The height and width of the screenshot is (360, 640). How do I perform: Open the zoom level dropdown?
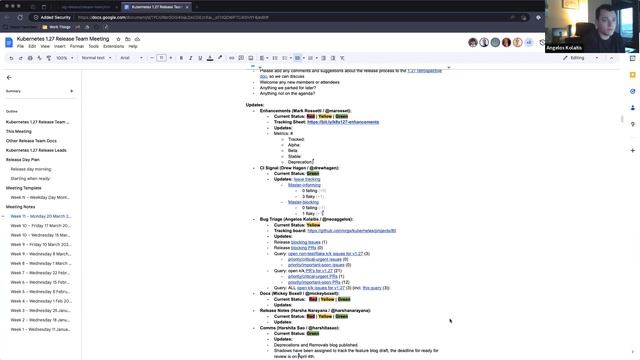coord(65,58)
